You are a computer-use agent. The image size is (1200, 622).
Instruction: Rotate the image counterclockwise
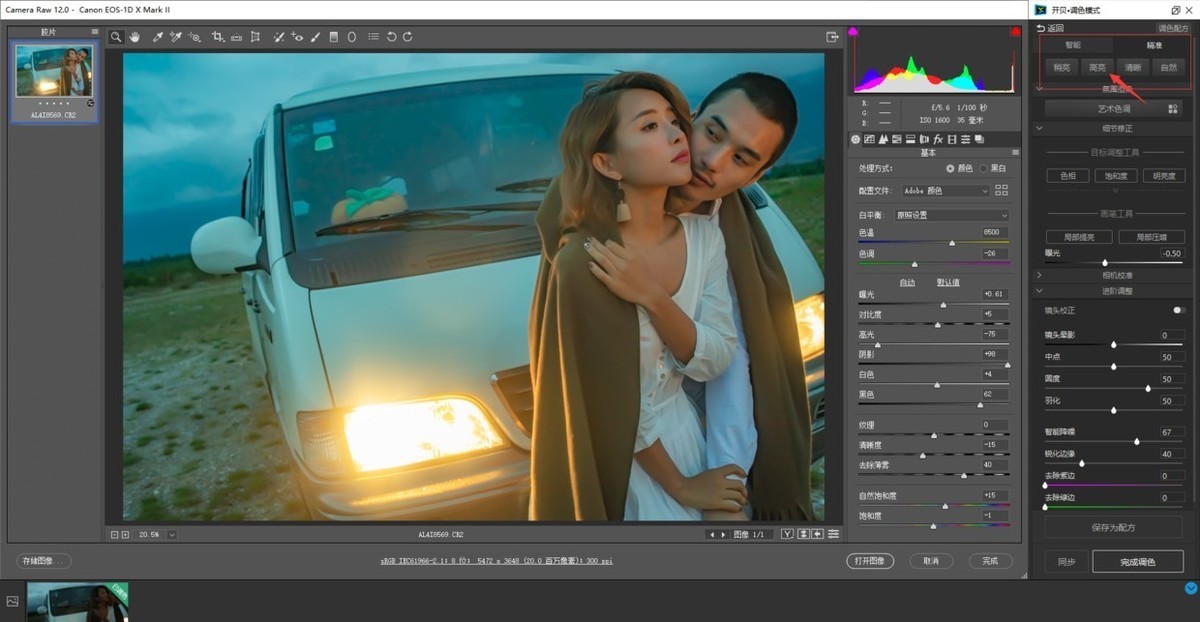coord(391,37)
